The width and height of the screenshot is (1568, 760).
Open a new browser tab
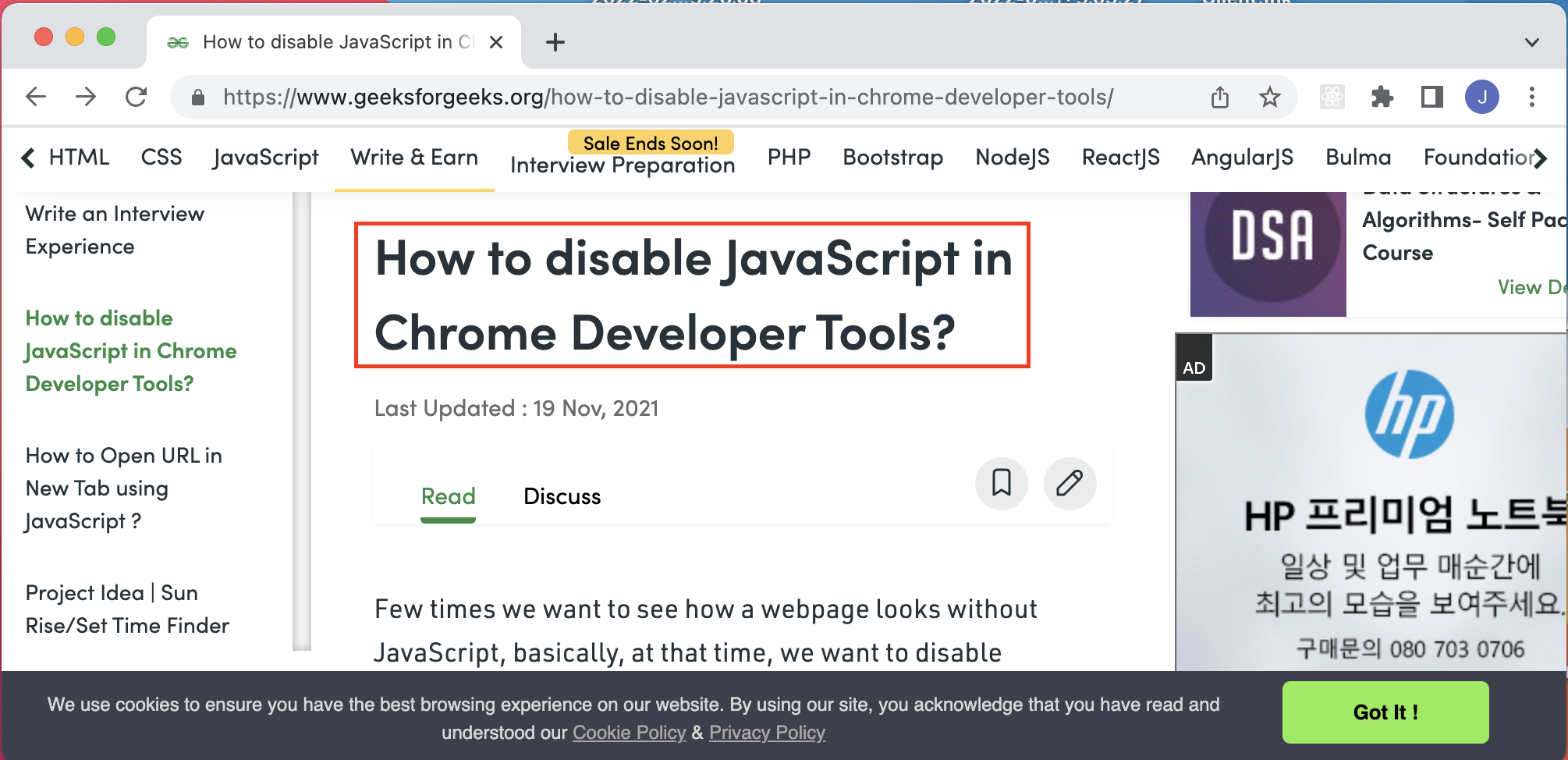click(555, 42)
